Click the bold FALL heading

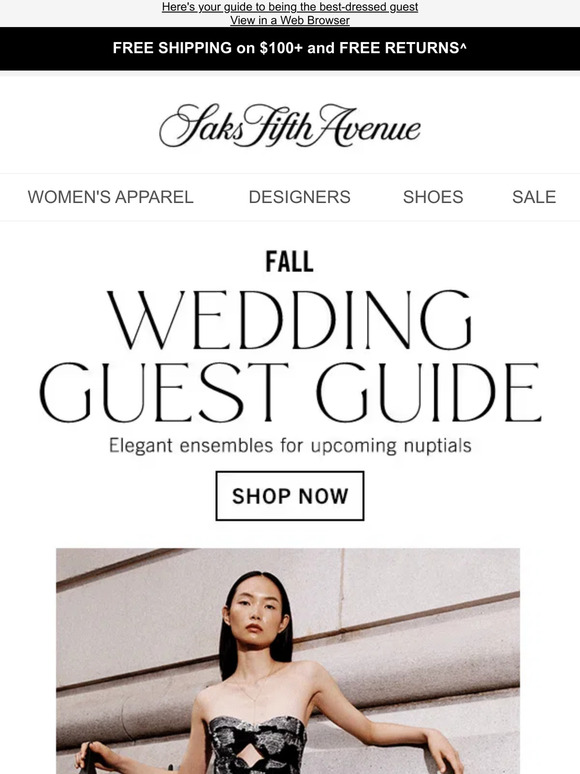click(290, 262)
